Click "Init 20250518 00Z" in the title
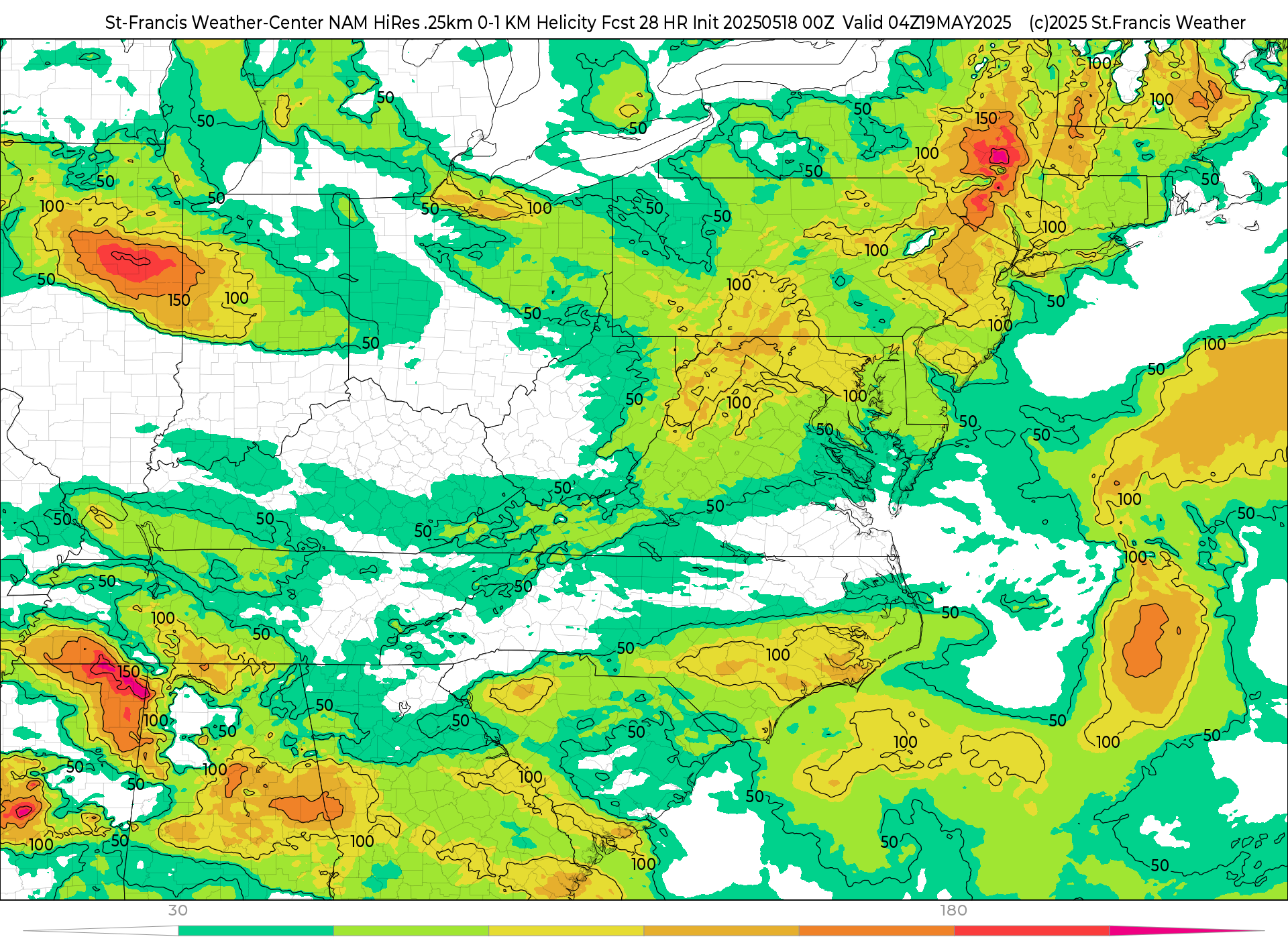Screen dimensions: 1288x939 [x=763, y=23]
